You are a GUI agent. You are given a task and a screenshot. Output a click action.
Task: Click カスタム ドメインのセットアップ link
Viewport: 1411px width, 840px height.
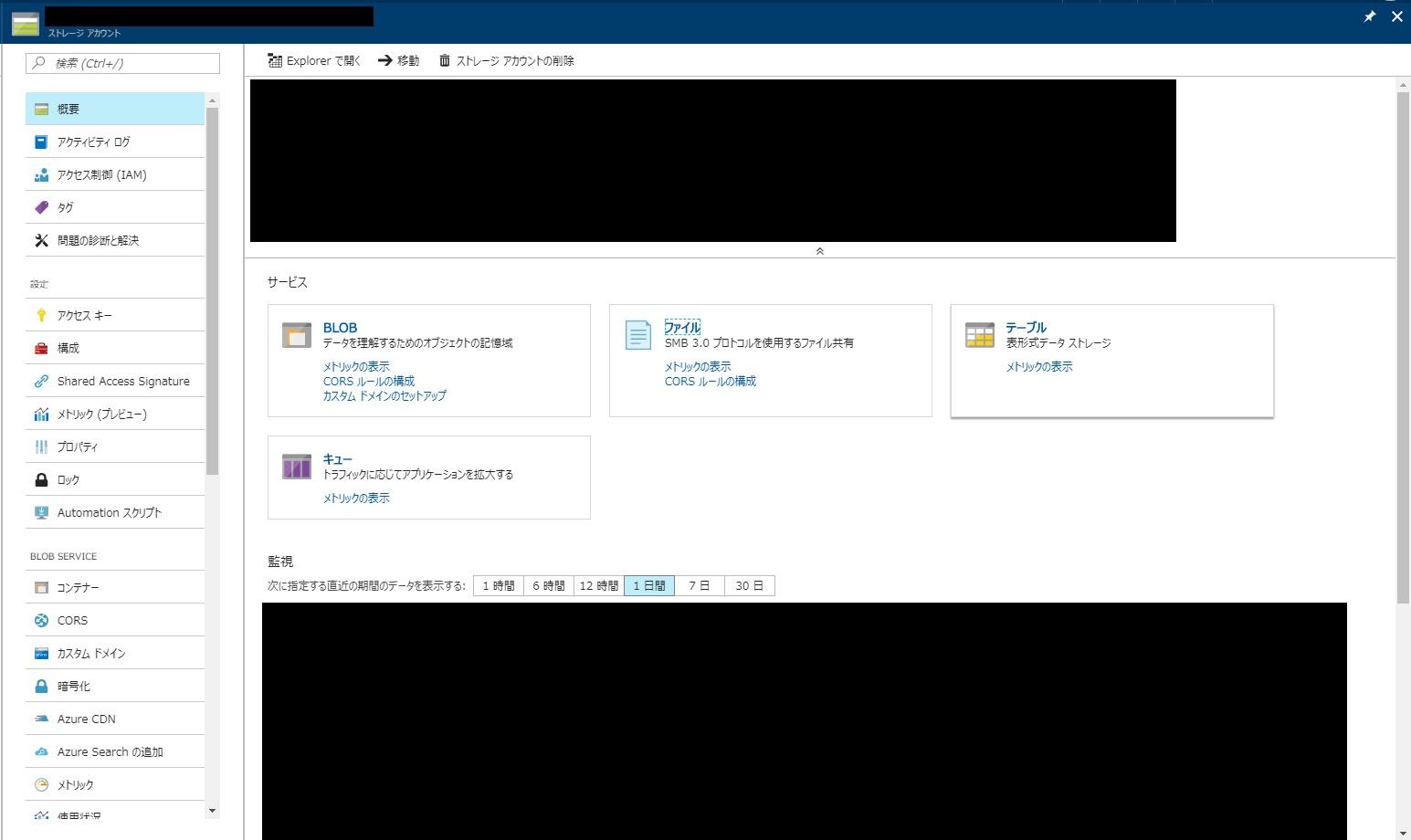pyautogui.click(x=384, y=395)
